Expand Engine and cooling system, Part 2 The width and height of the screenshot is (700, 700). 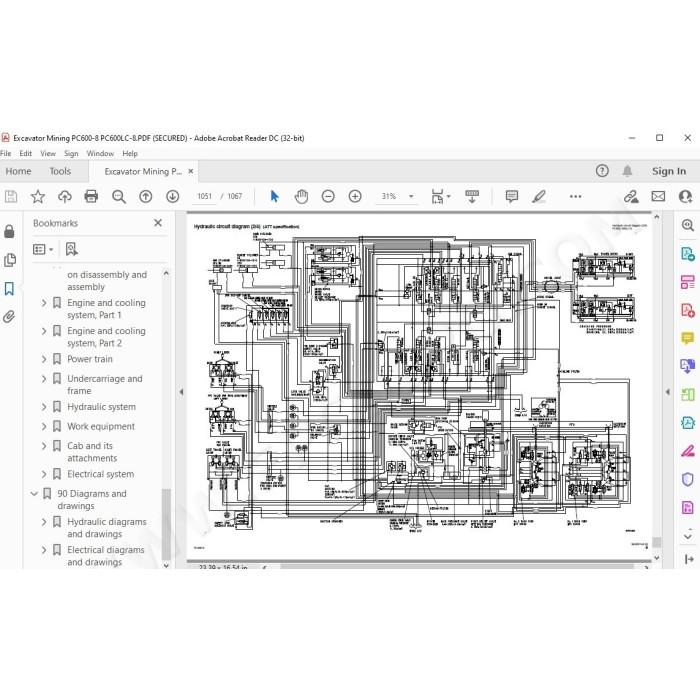[44, 331]
